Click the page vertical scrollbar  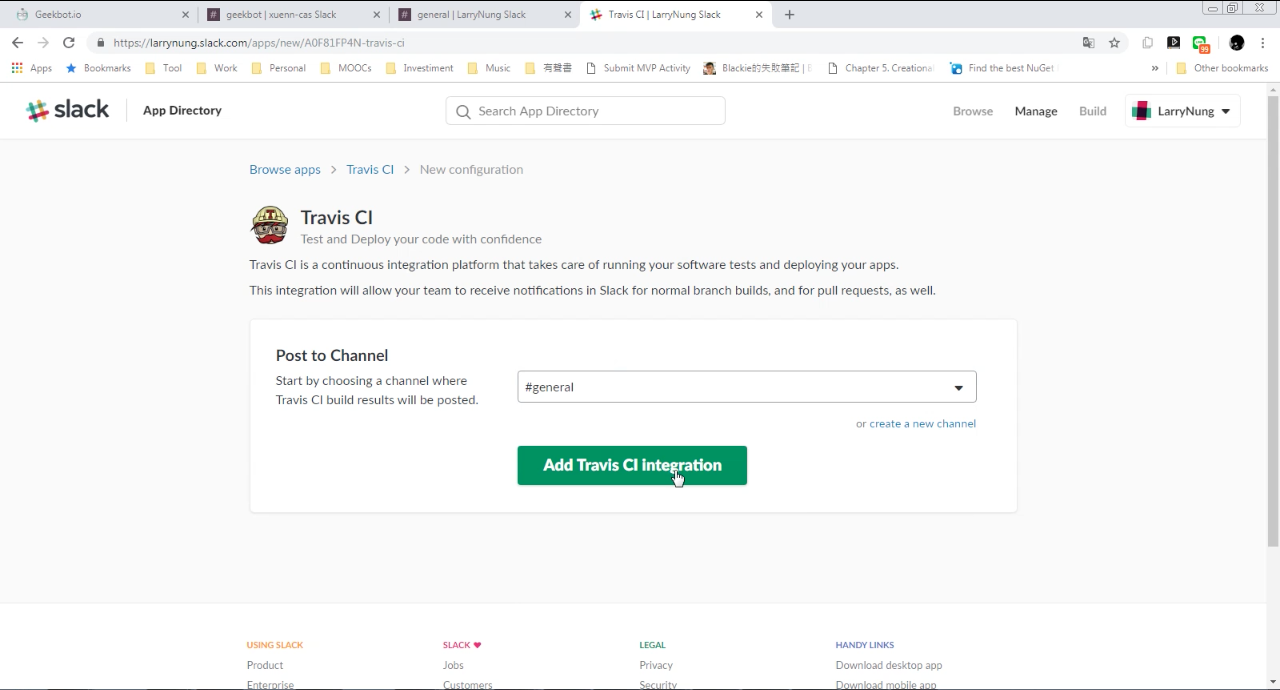(1273, 320)
